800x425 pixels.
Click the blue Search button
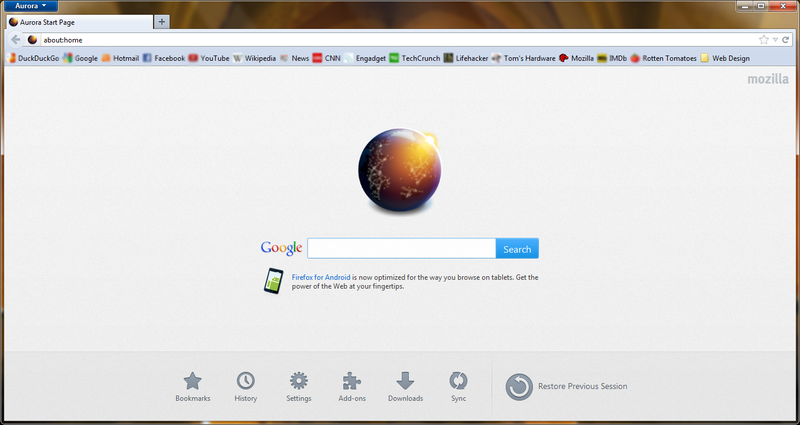517,248
